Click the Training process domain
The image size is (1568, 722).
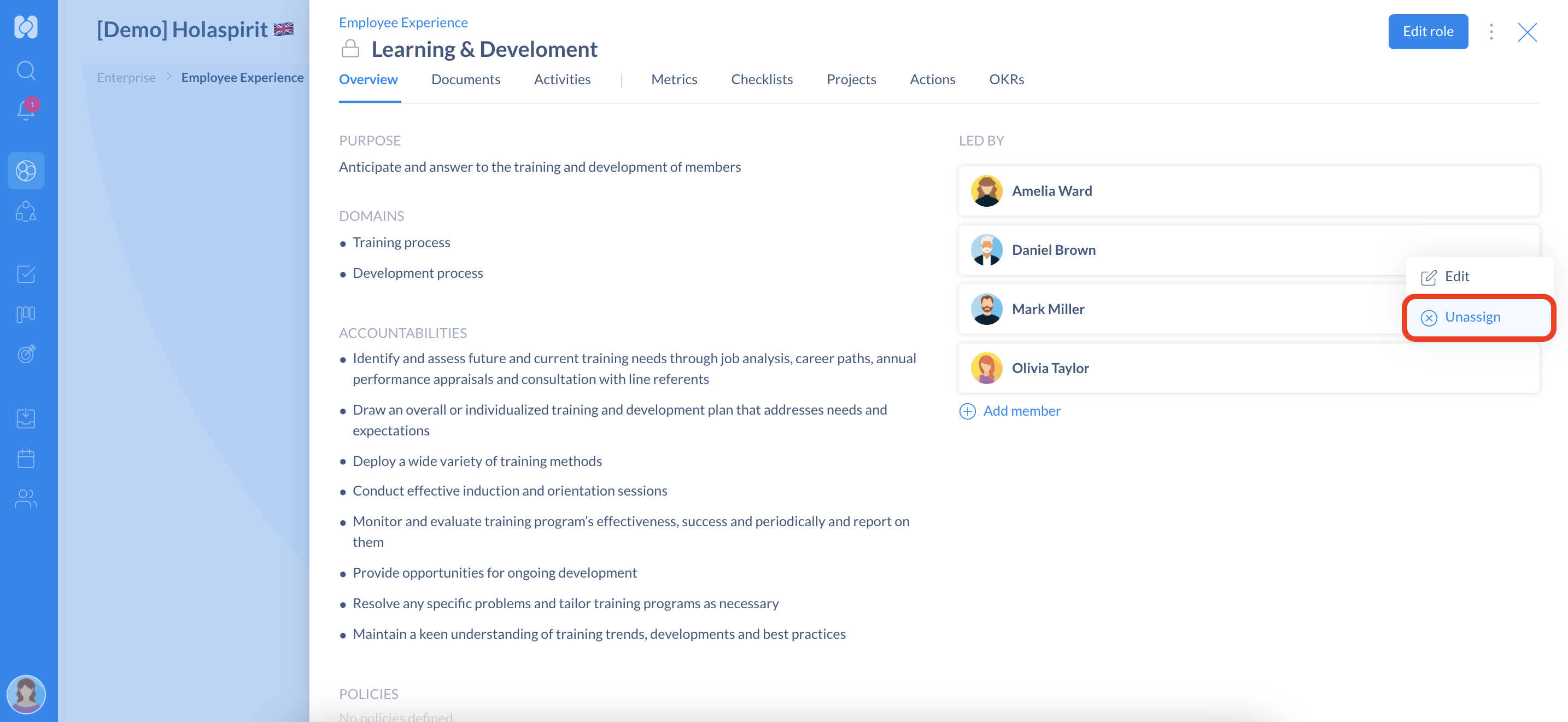401,243
